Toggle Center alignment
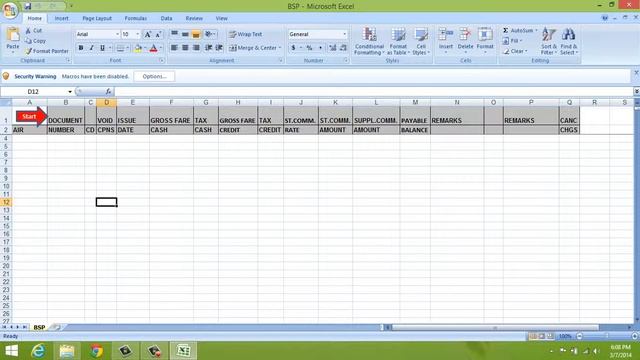640x360 pixels. tap(185, 48)
